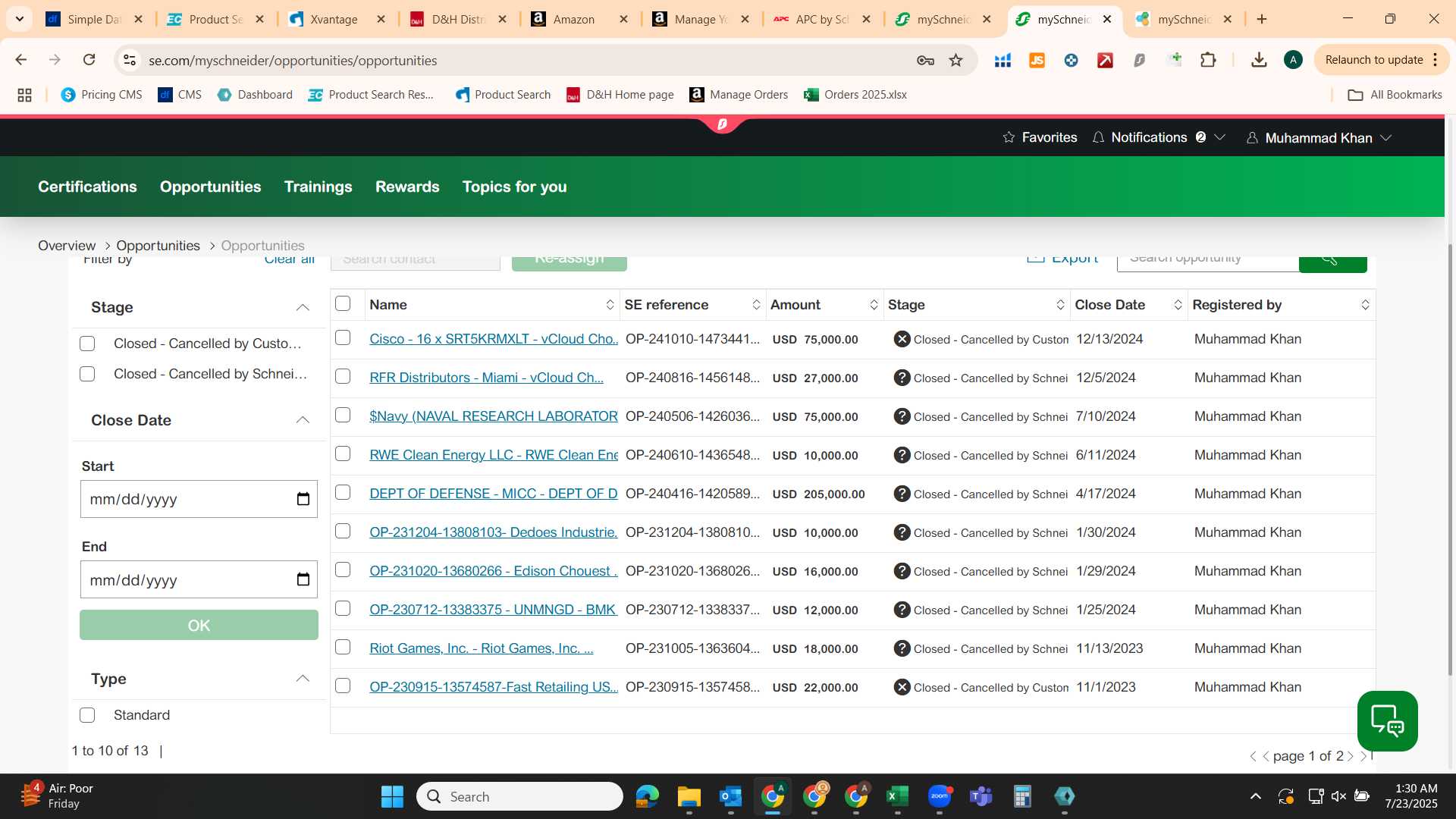Open the browser downloads icon
1456x819 pixels.
pyautogui.click(x=1259, y=60)
